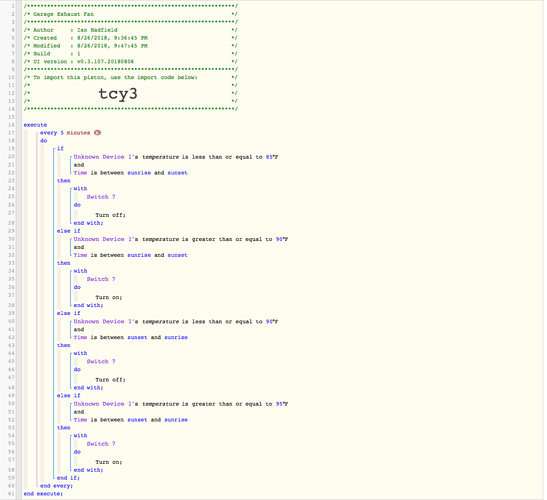Click "Turn on;" action on line 57
This screenshot has height=500, width=547.
tap(108, 462)
